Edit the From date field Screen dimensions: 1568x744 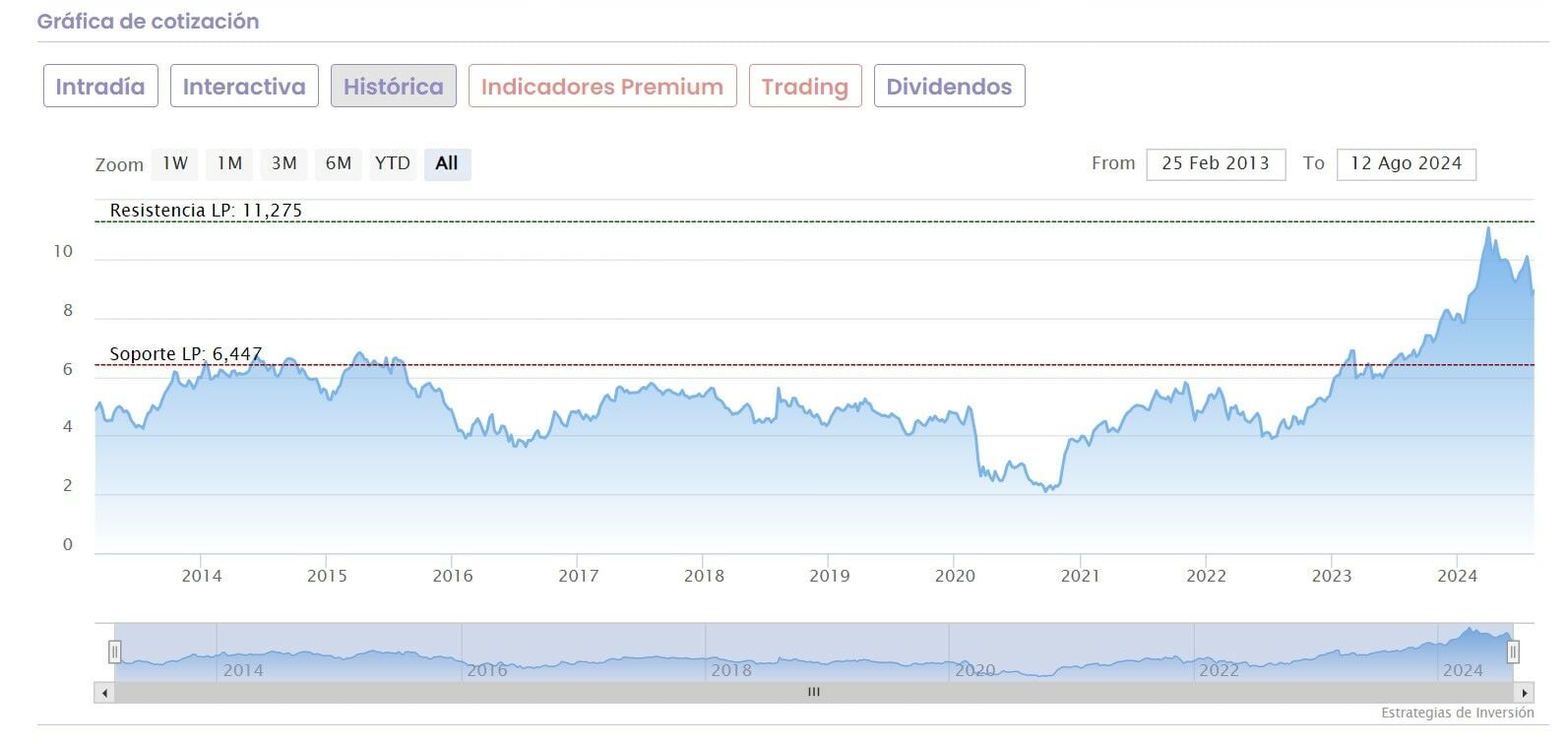click(1216, 163)
